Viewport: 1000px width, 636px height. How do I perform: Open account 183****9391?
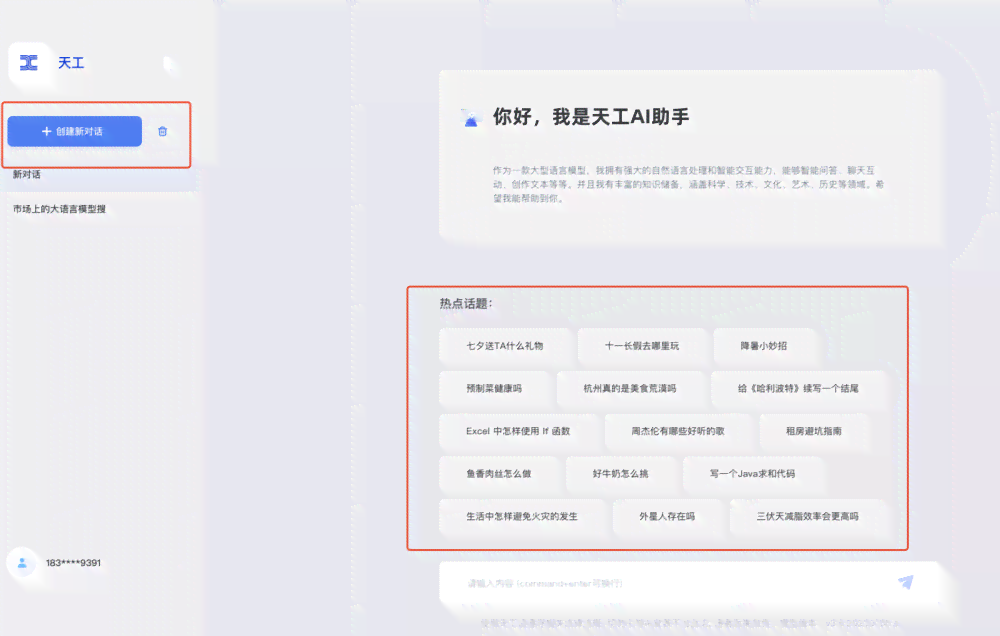pos(73,563)
